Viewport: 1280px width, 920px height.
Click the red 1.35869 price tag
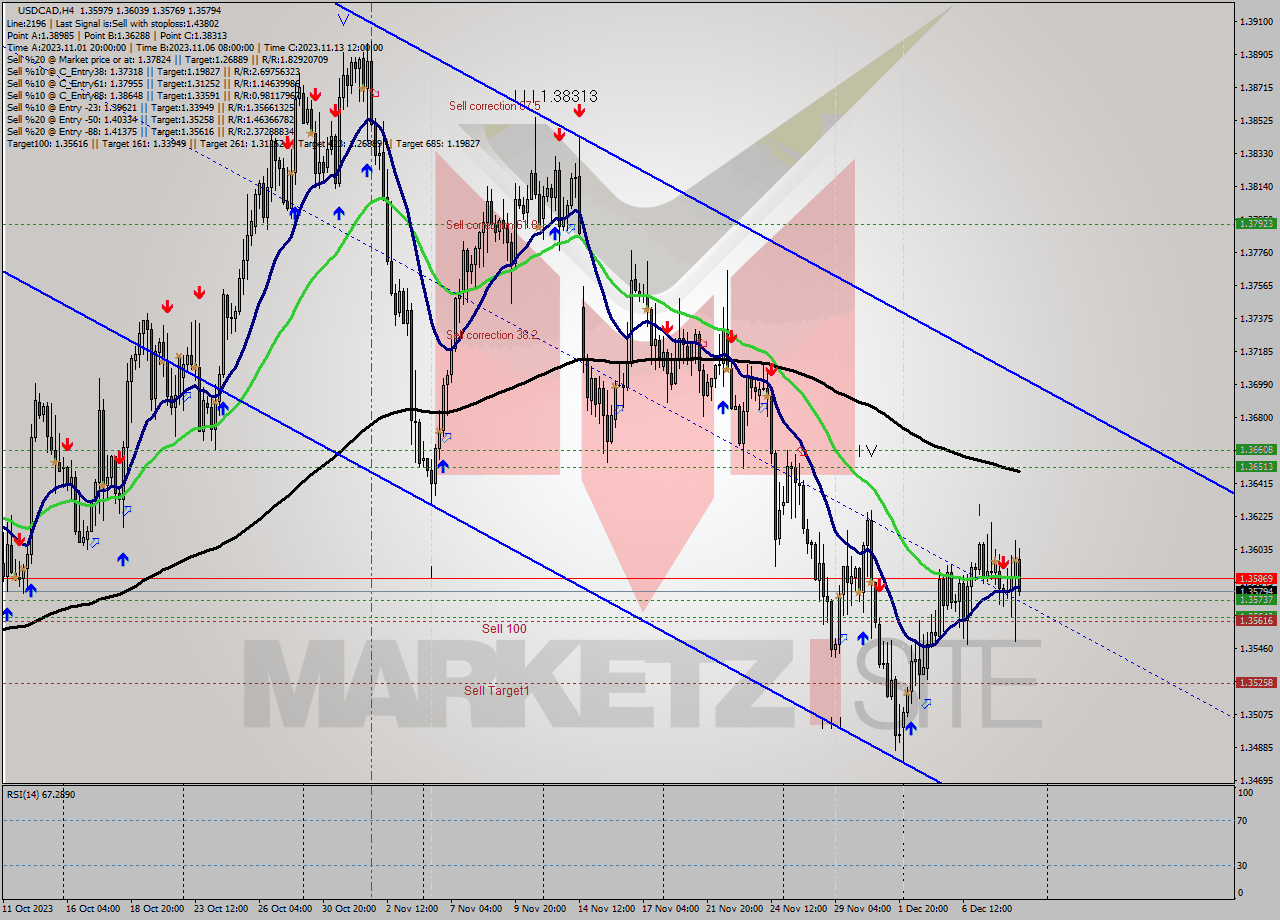[x=1256, y=578]
